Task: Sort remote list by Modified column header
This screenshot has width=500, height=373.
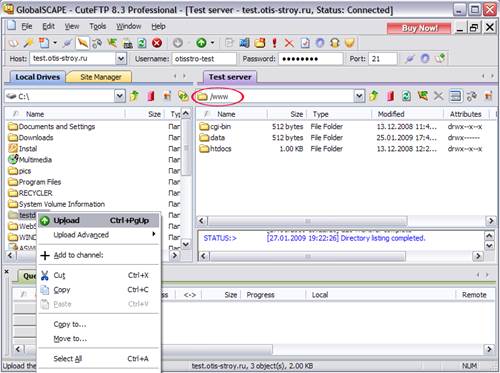Action: pos(407,114)
